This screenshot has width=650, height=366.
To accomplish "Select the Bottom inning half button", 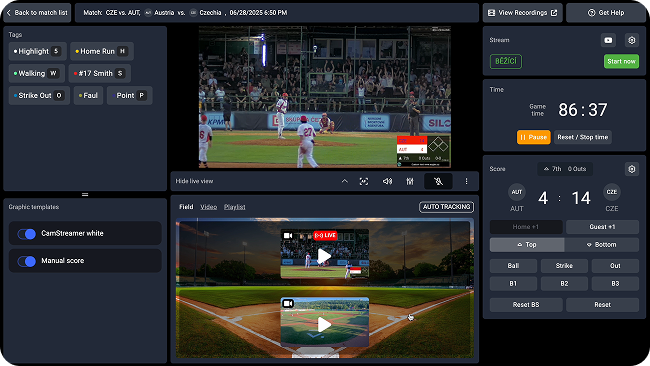I will (601, 245).
